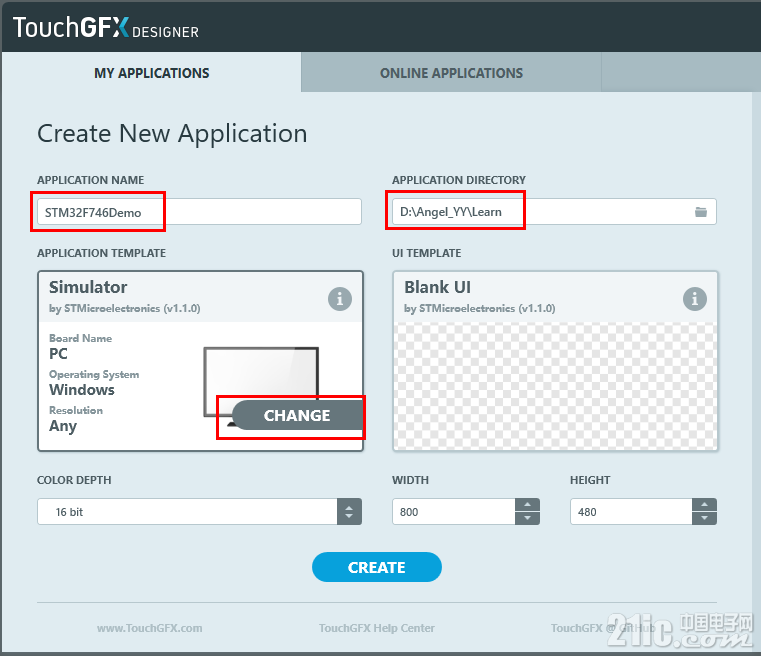This screenshot has height=656, width=761.
Task: Open TouchGFX Help Center link
Action: click(377, 628)
